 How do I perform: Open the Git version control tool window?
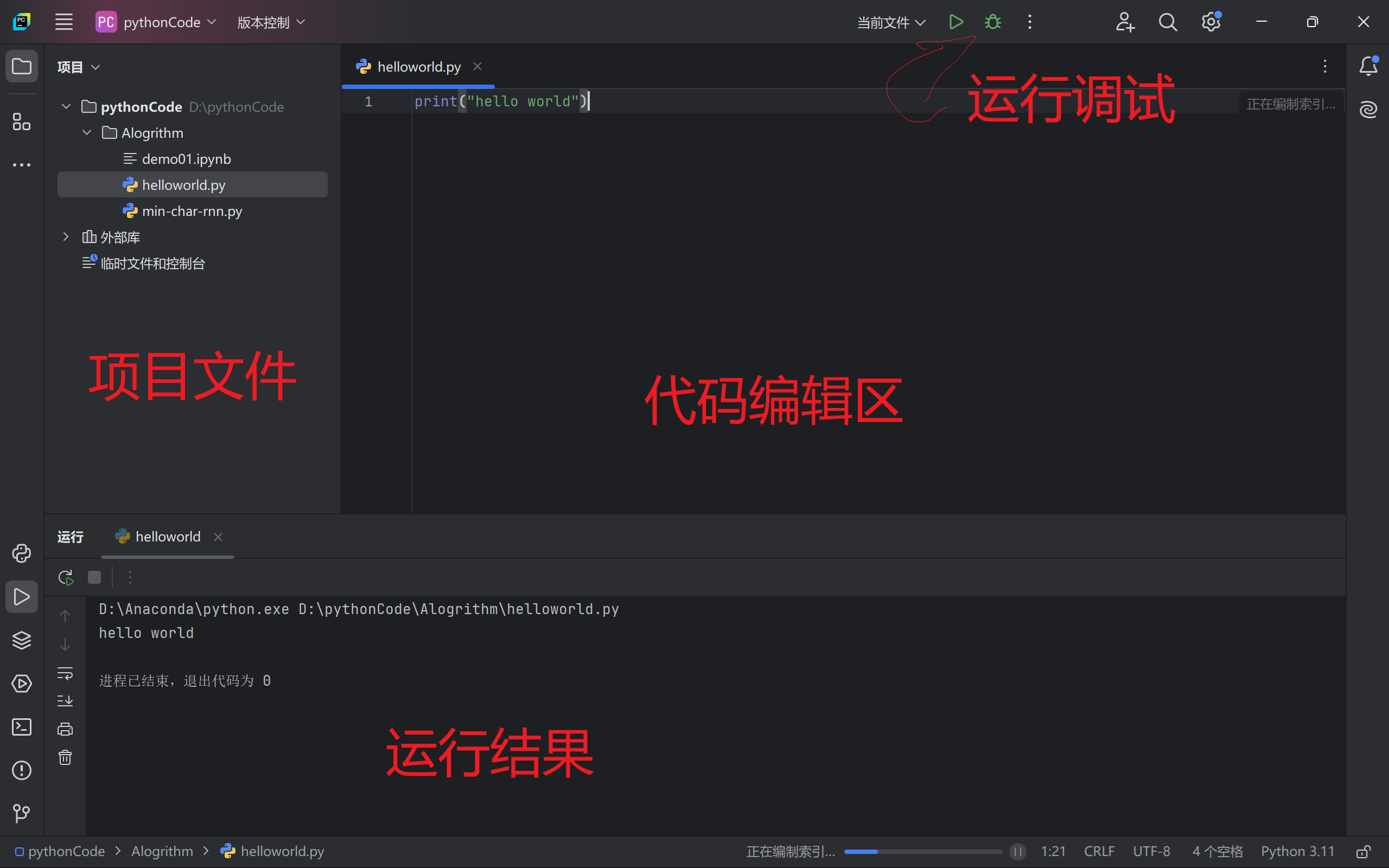point(21,813)
